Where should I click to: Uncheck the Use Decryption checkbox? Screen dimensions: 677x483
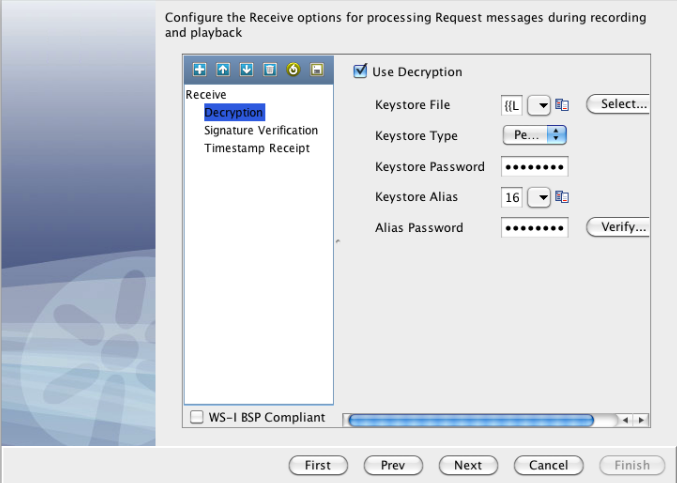click(360, 72)
